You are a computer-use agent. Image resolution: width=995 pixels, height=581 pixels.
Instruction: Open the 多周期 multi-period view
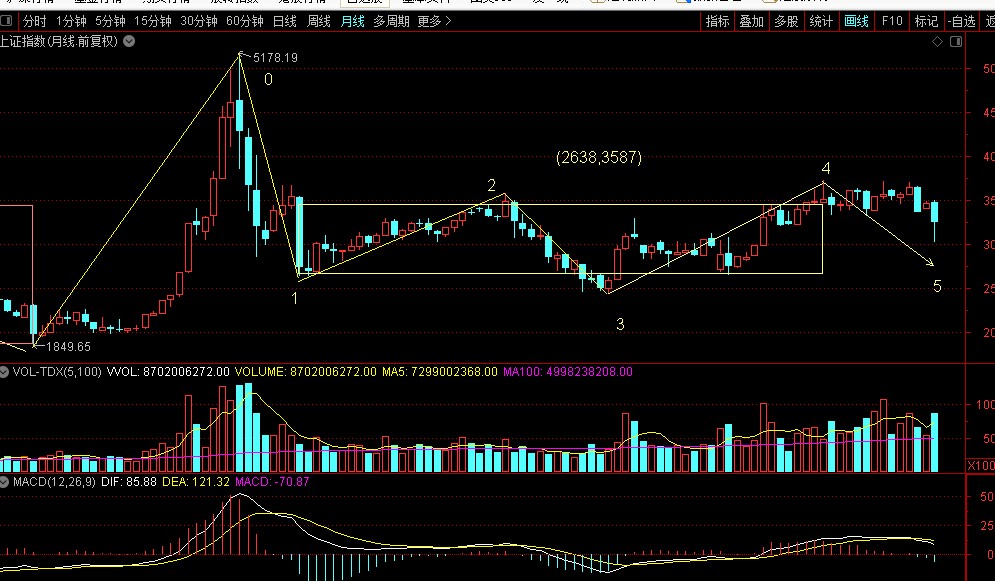click(x=391, y=22)
